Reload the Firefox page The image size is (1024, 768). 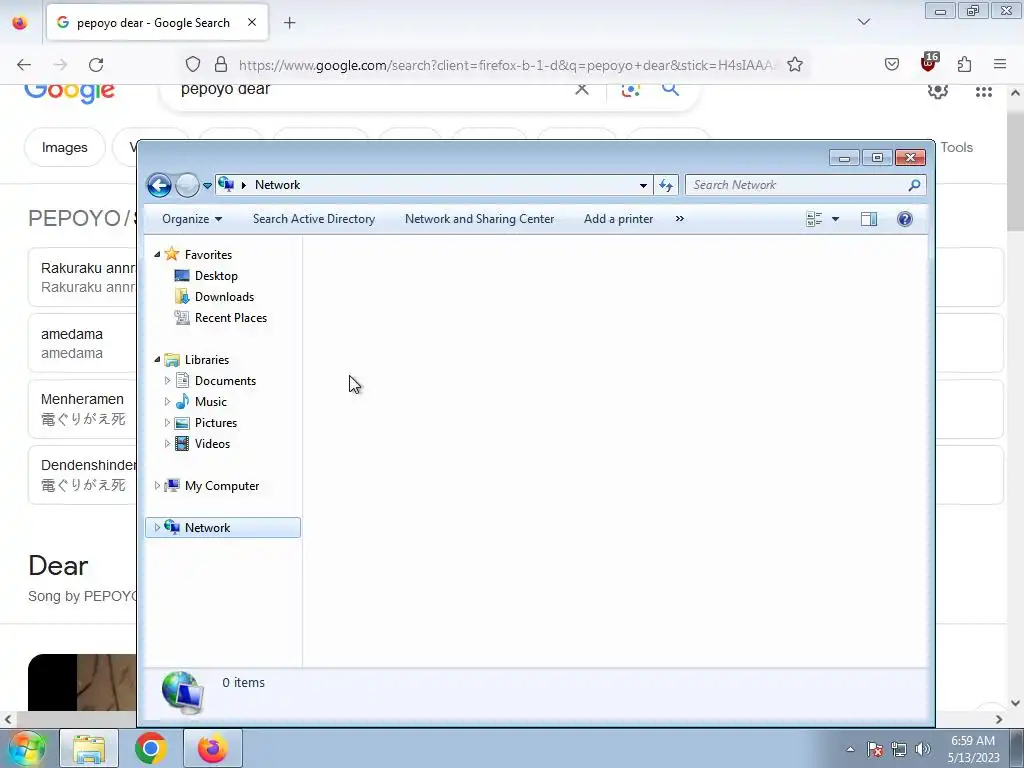(96, 65)
